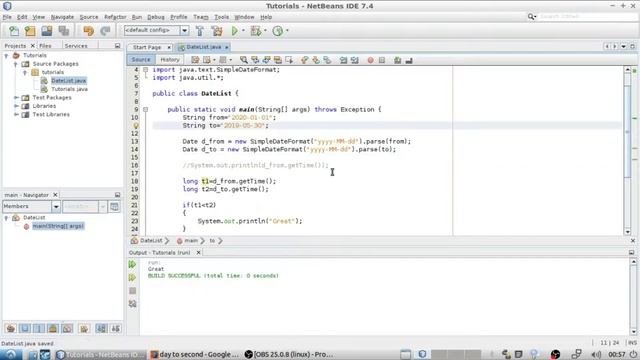This screenshot has width=640, height=360.
Task: Toggle highlight search in editor toolbar
Action: tap(278, 60)
